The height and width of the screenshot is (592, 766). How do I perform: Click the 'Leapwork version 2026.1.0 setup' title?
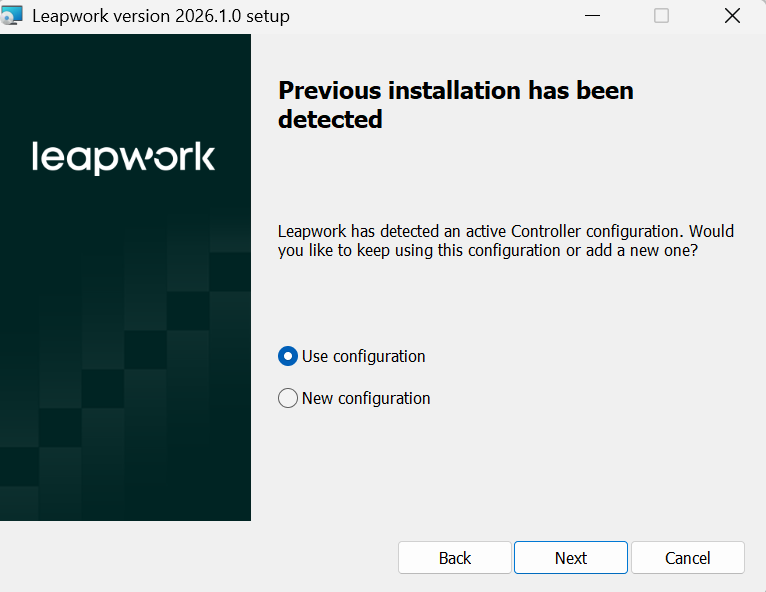(161, 16)
